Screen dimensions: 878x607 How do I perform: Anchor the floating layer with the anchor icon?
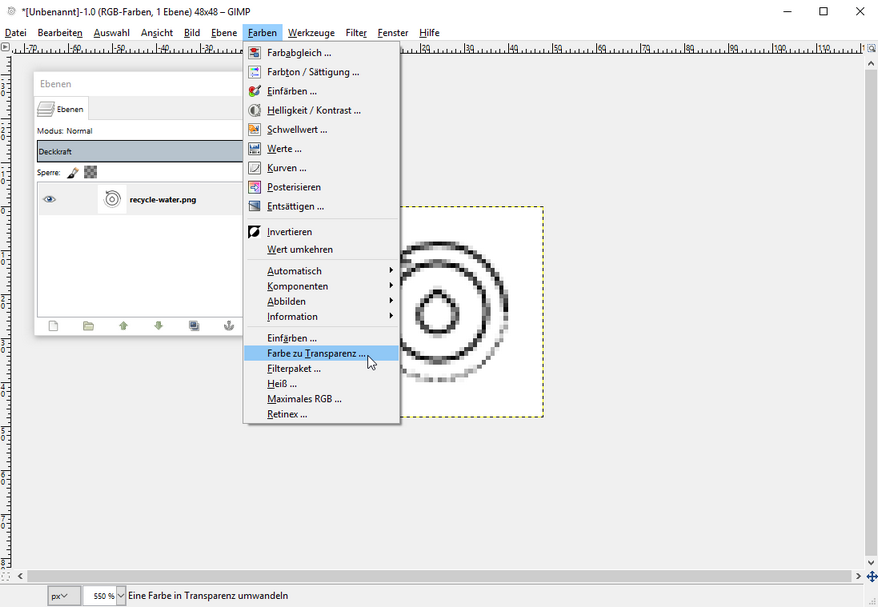pyautogui.click(x=228, y=325)
